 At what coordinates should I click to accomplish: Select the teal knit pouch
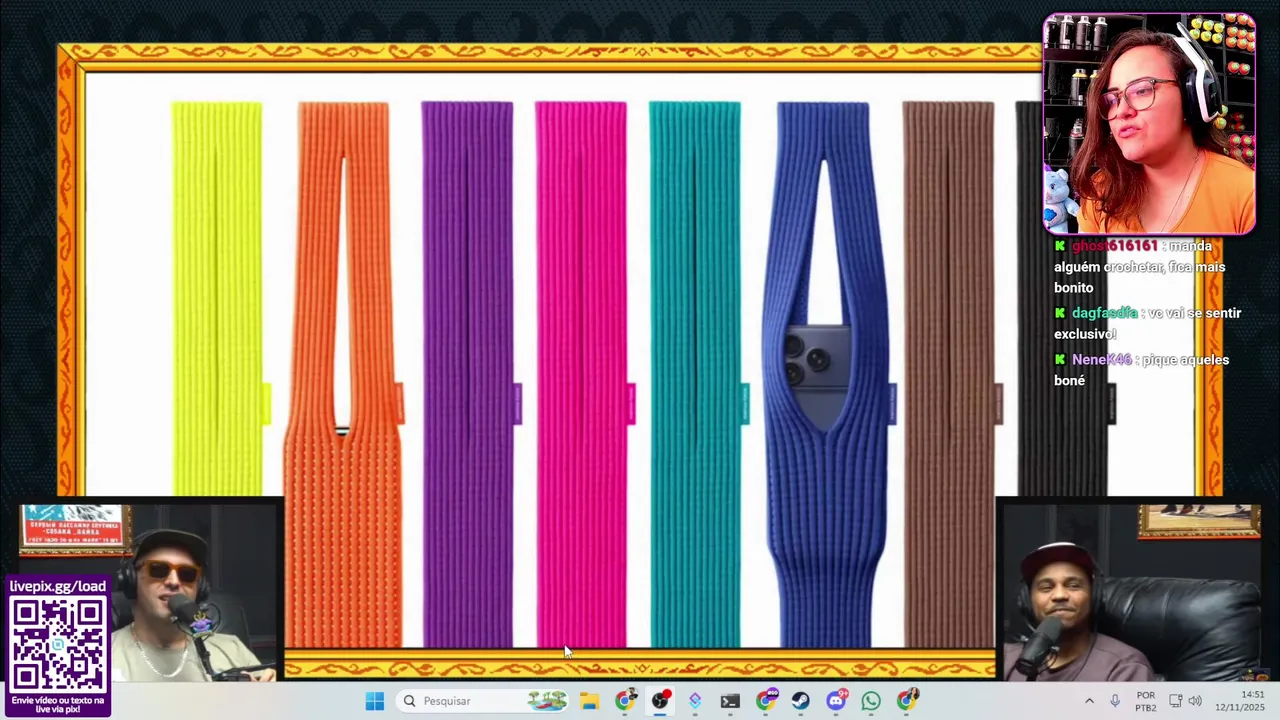pyautogui.click(x=695, y=375)
